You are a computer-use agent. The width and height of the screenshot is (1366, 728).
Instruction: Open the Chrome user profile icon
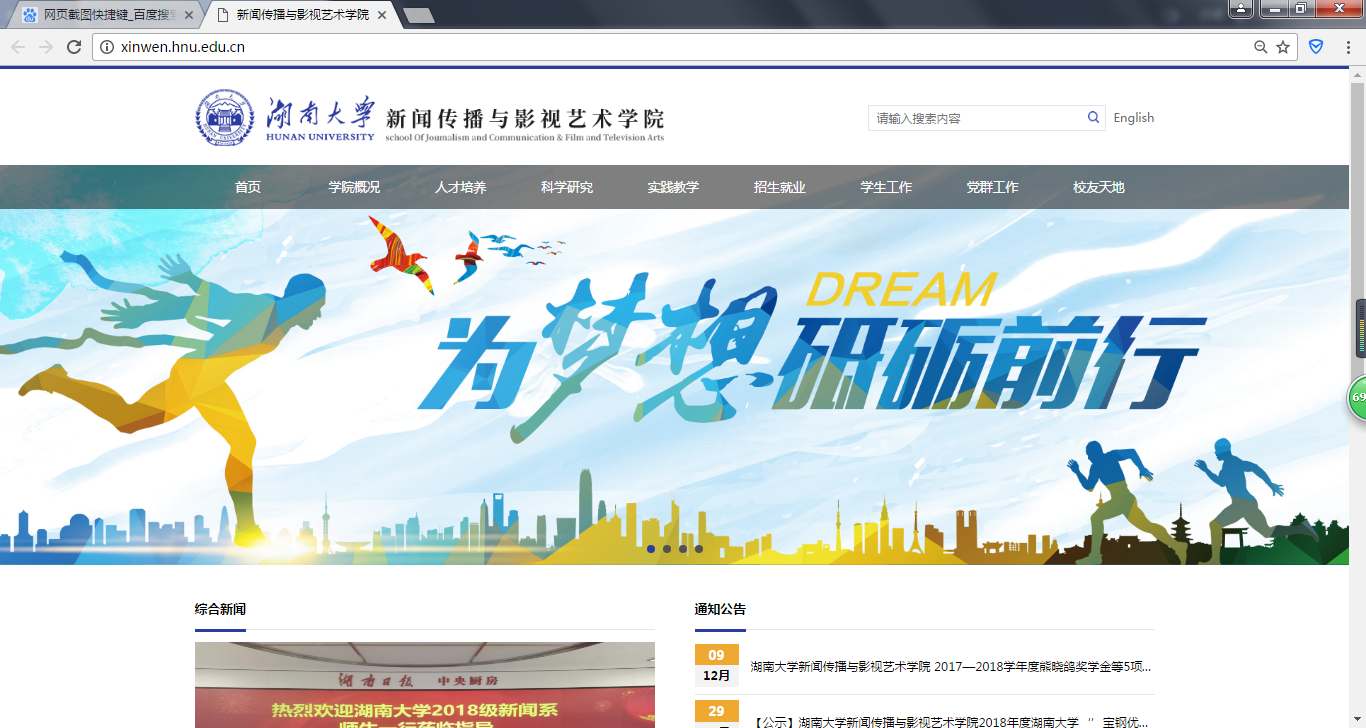click(x=1240, y=9)
